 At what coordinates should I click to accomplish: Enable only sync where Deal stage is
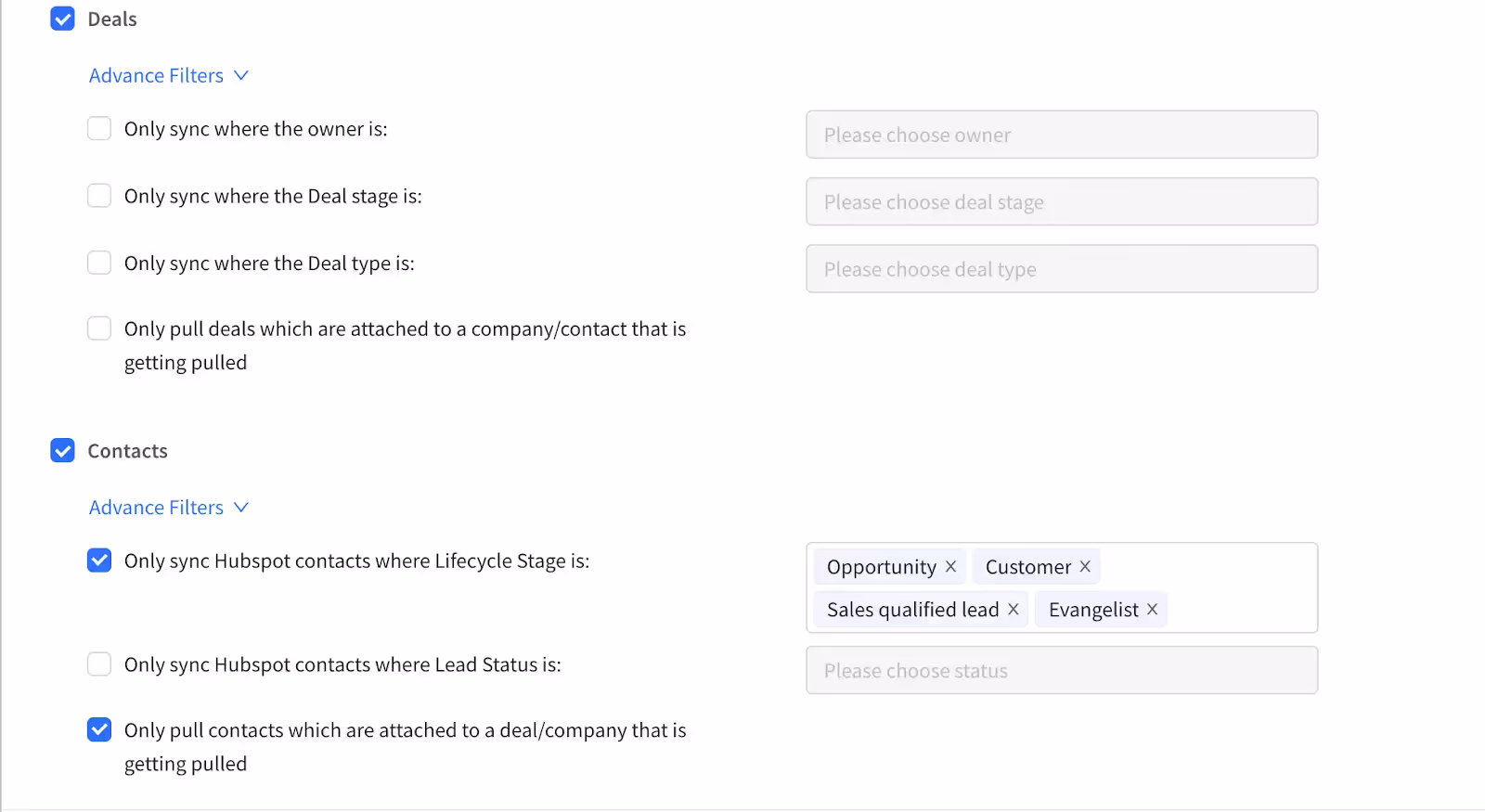click(x=99, y=195)
